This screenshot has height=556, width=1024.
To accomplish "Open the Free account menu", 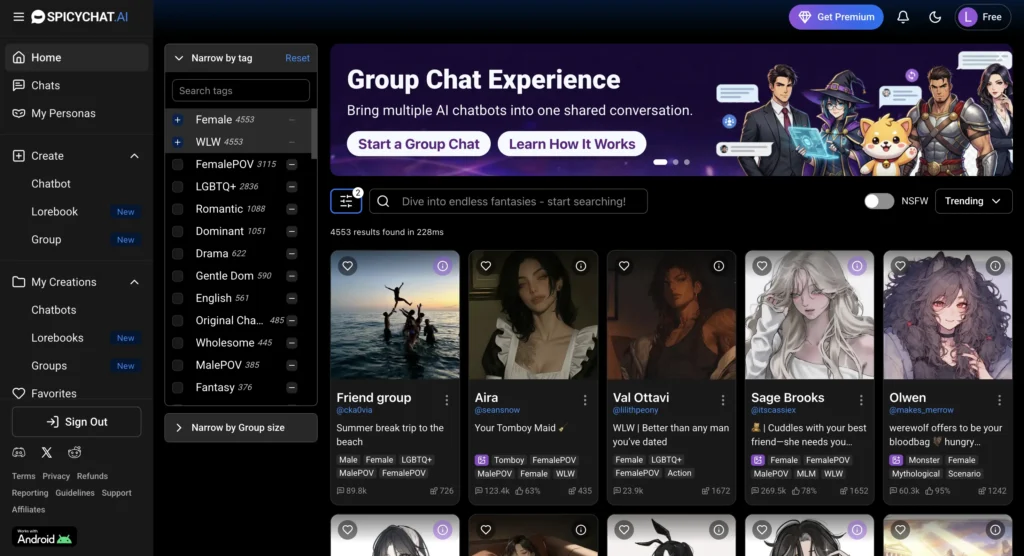I will [x=982, y=17].
